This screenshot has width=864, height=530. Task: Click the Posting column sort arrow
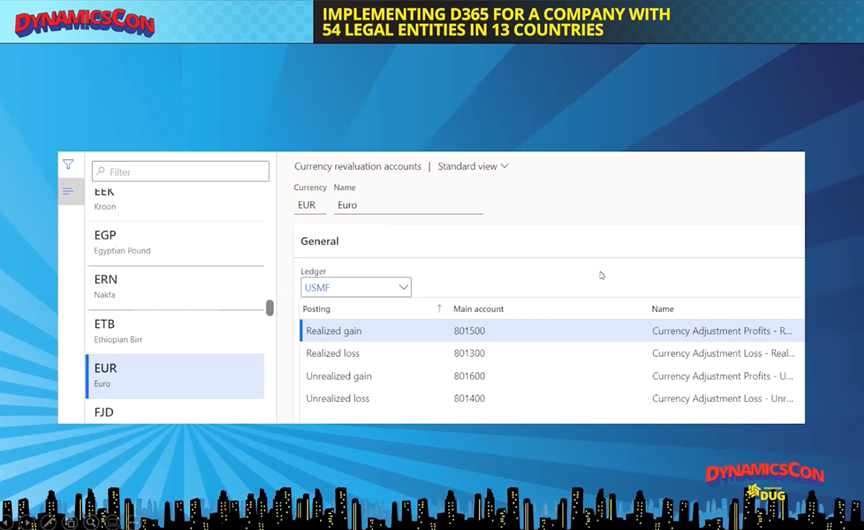click(x=439, y=309)
